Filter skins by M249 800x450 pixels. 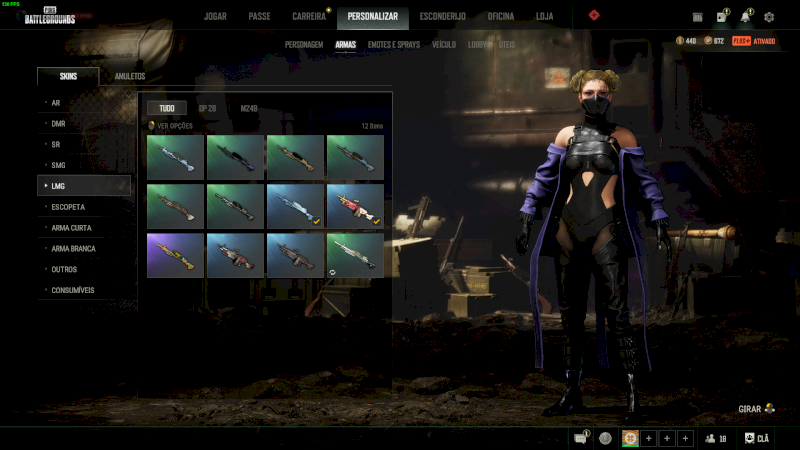tap(249, 108)
